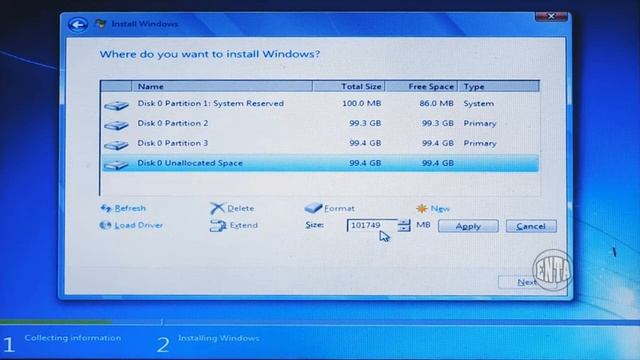640x360 pixels.
Task: Click the System type cell
Action: [478, 104]
